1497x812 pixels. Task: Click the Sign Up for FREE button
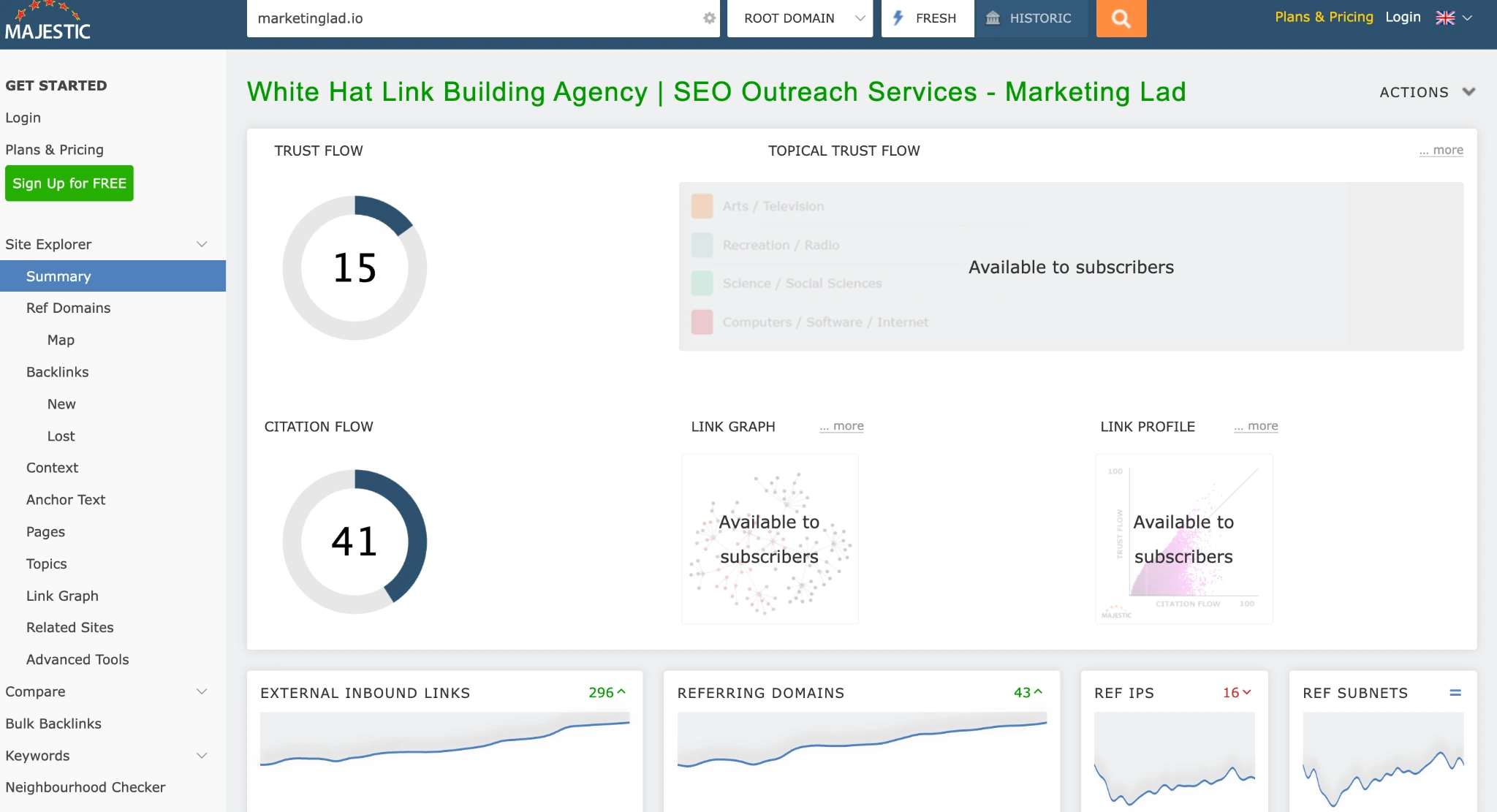69,183
